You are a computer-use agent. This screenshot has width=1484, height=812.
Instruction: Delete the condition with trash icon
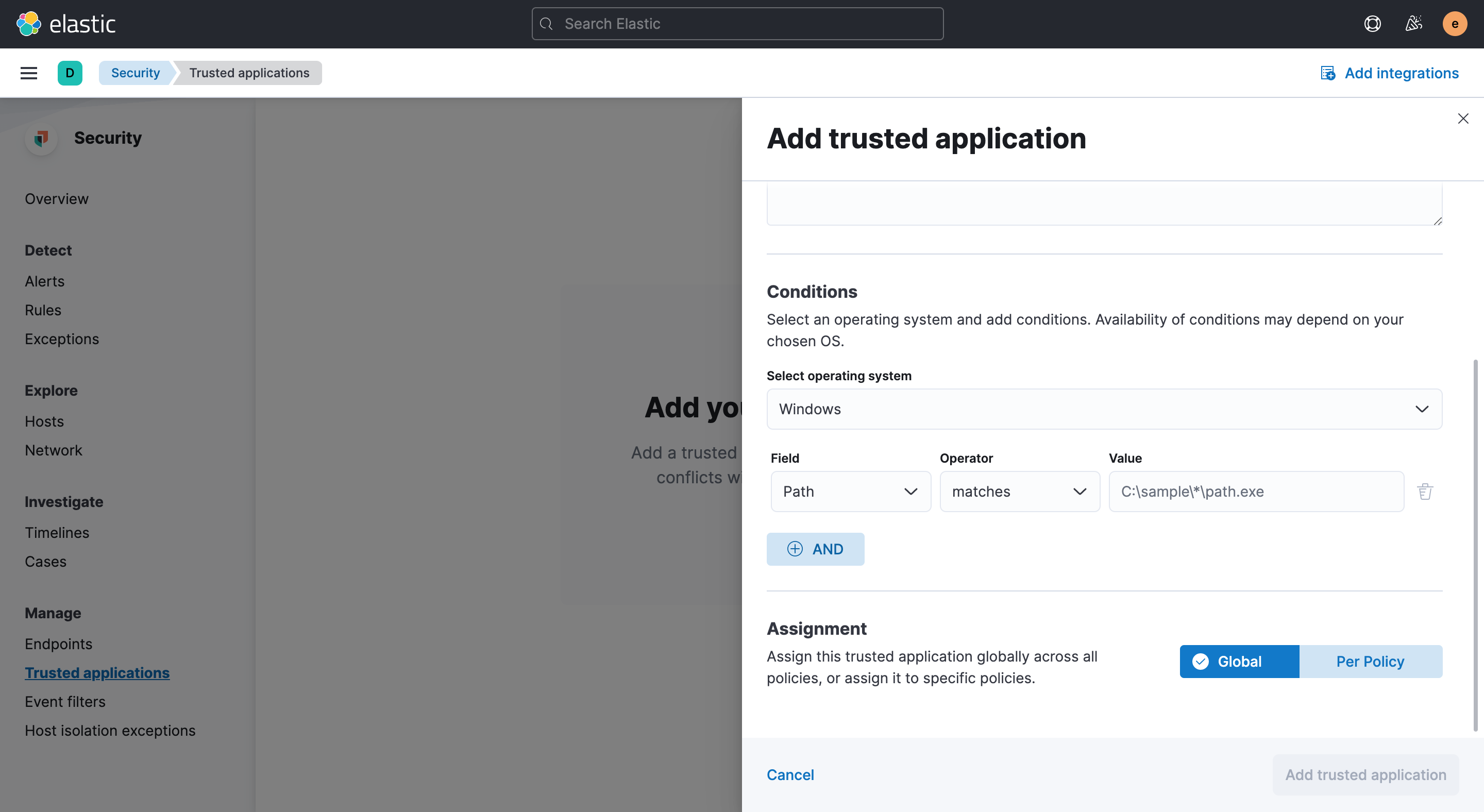[1425, 491]
